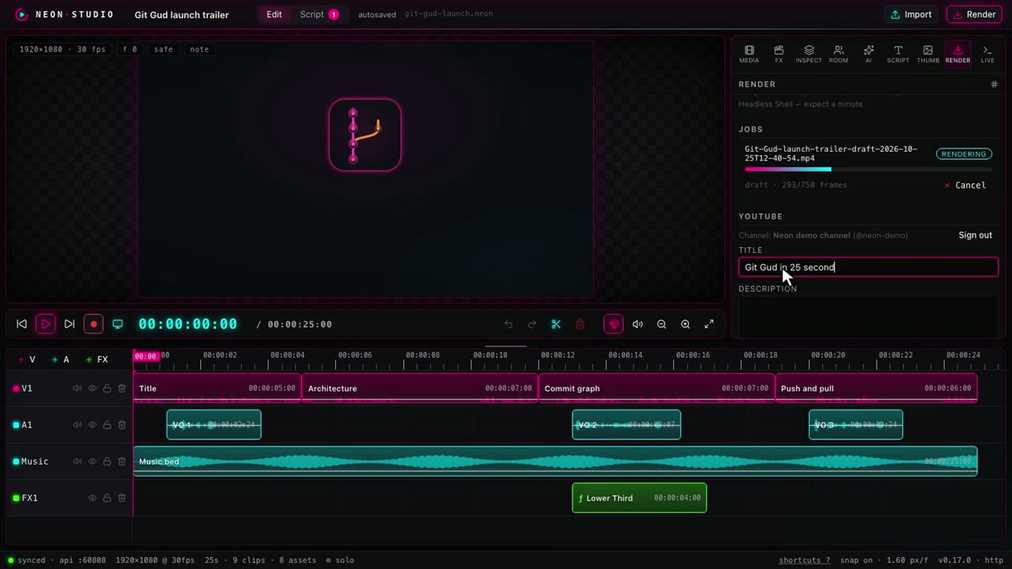Open the shortcuts ? link in status bar
The image size is (1012, 569).
click(x=804, y=560)
